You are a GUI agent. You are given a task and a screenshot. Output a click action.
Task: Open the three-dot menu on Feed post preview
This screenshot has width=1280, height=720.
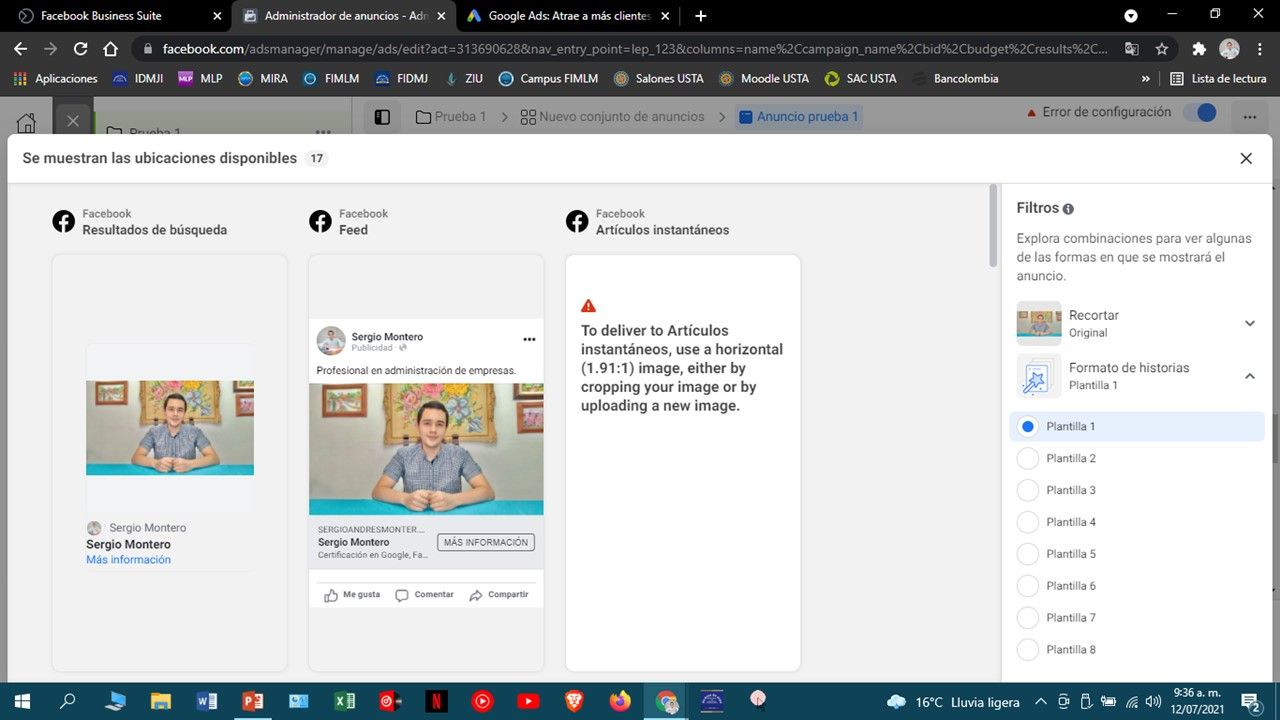(x=529, y=339)
